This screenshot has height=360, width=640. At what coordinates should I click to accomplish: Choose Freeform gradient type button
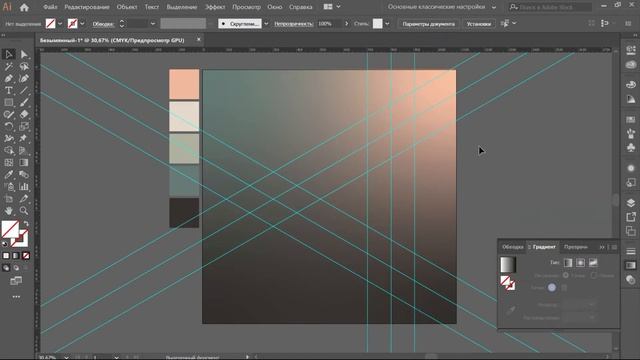[593, 263]
